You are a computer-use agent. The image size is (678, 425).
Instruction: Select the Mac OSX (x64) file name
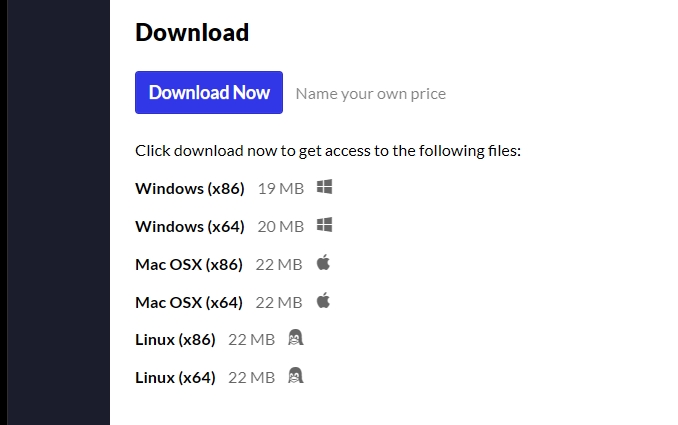coord(189,303)
